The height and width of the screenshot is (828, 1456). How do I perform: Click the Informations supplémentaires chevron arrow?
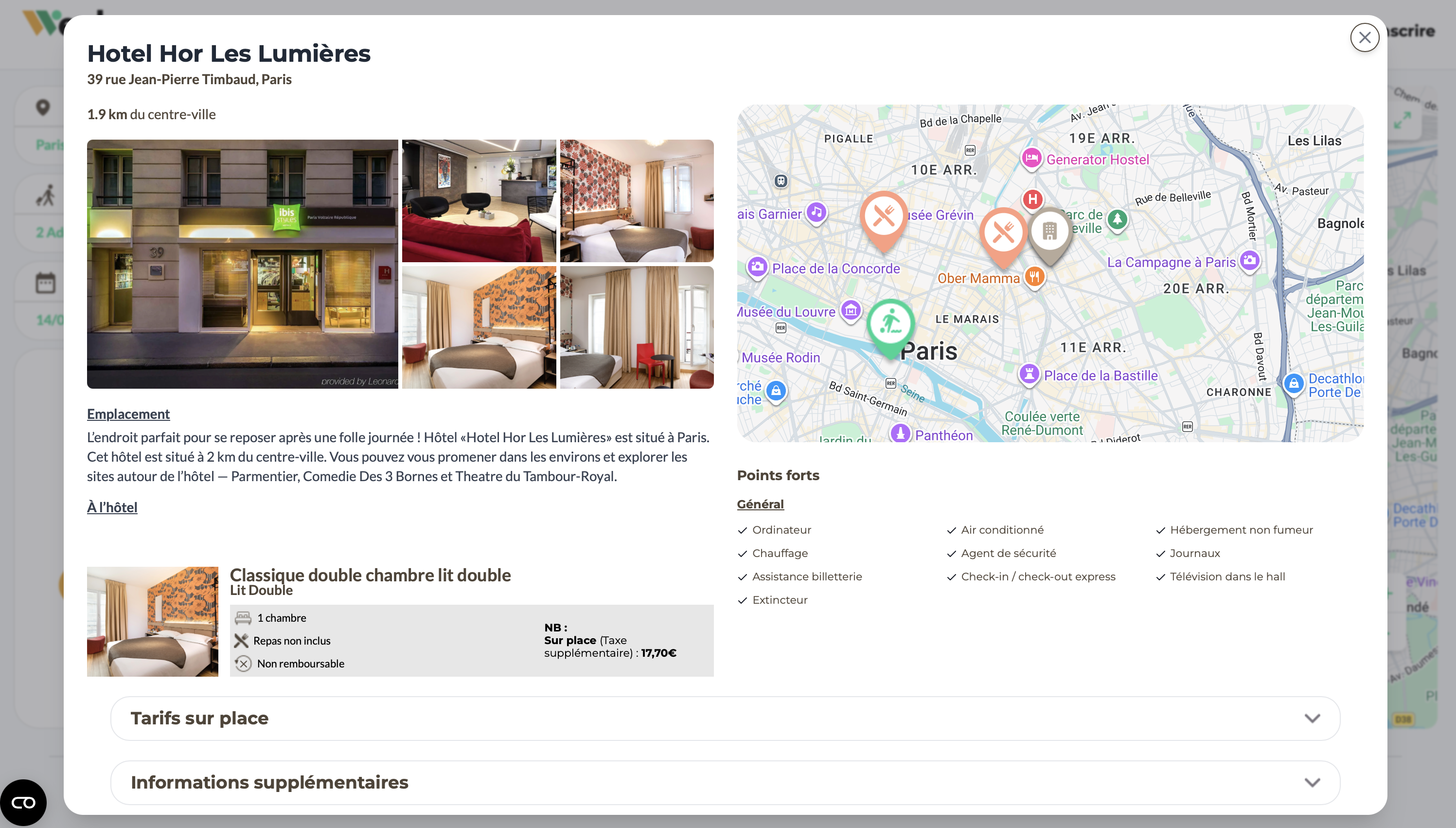1312,782
